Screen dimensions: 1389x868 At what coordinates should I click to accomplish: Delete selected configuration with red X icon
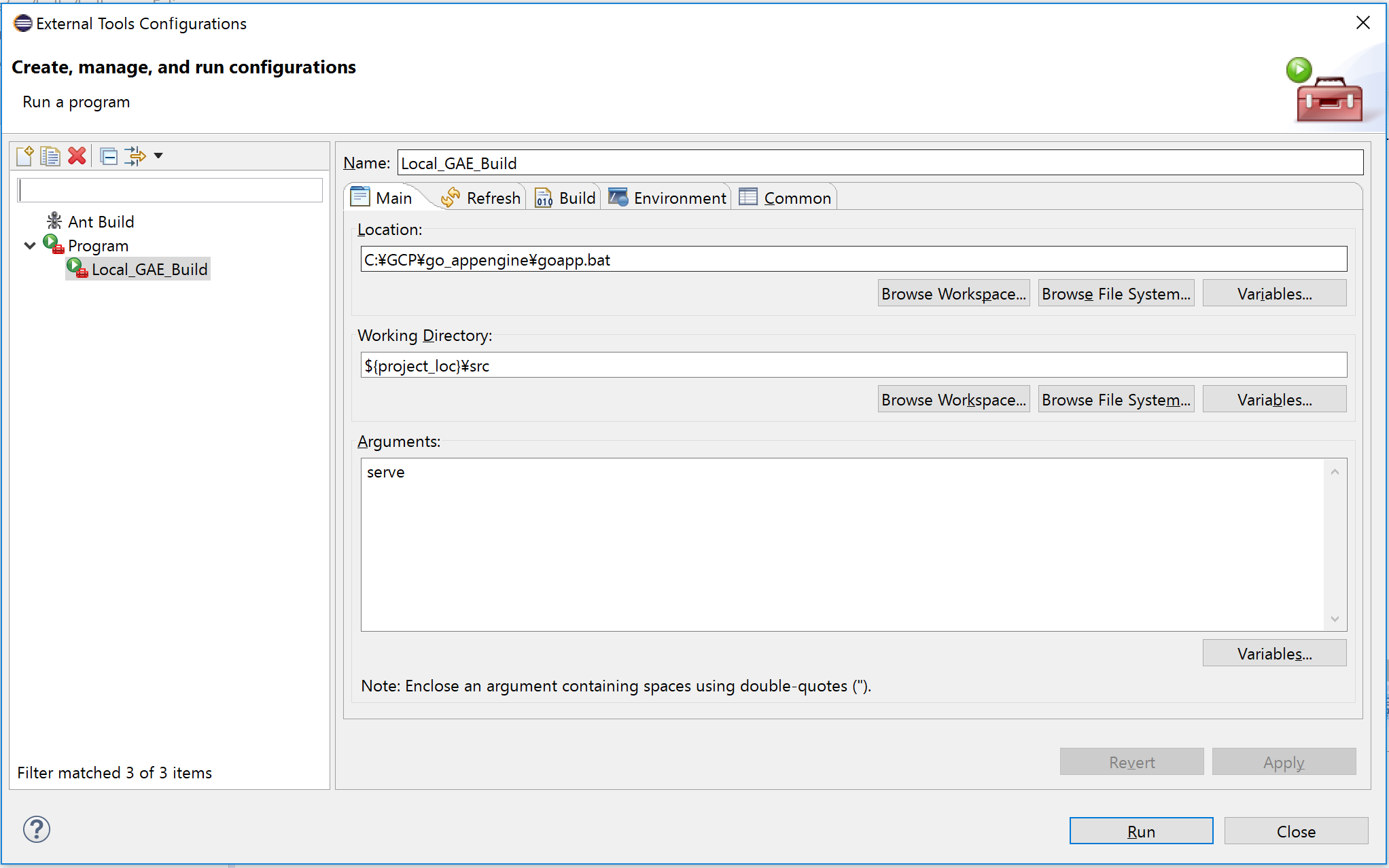pyautogui.click(x=77, y=156)
